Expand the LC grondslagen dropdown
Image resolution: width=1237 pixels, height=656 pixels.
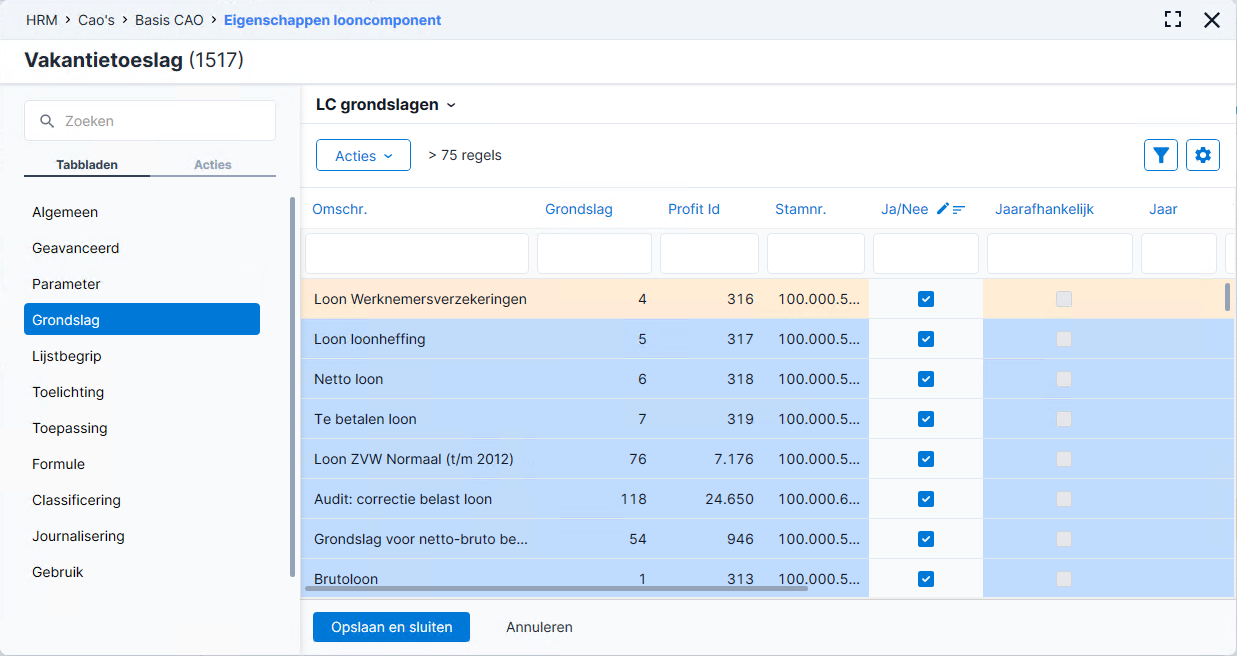pos(386,104)
